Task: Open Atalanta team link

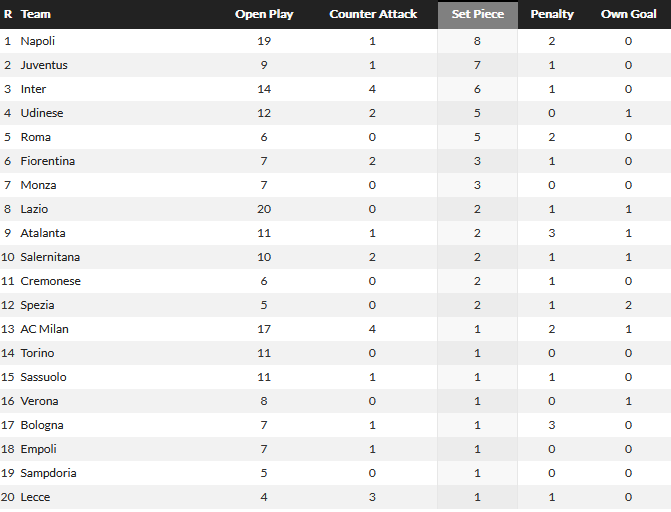Action: pos(42,233)
